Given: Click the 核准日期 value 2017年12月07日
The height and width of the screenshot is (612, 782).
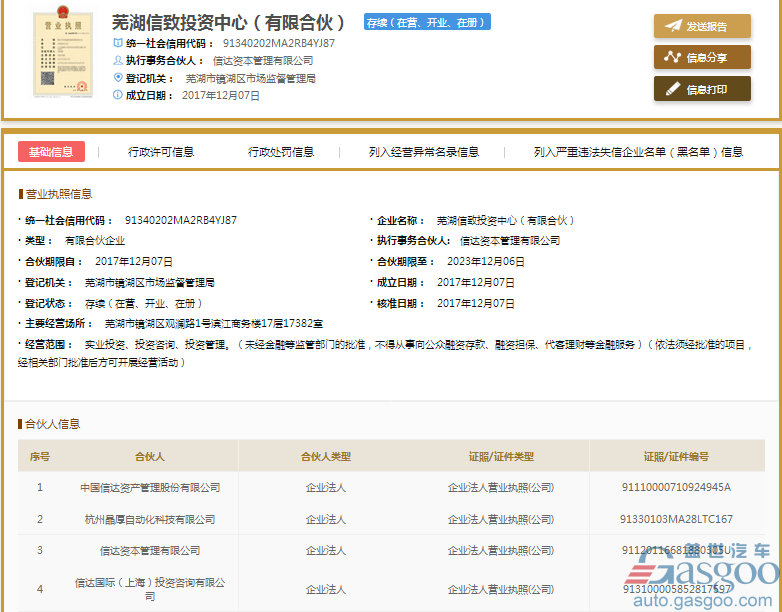Looking at the screenshot, I should click(476, 303).
